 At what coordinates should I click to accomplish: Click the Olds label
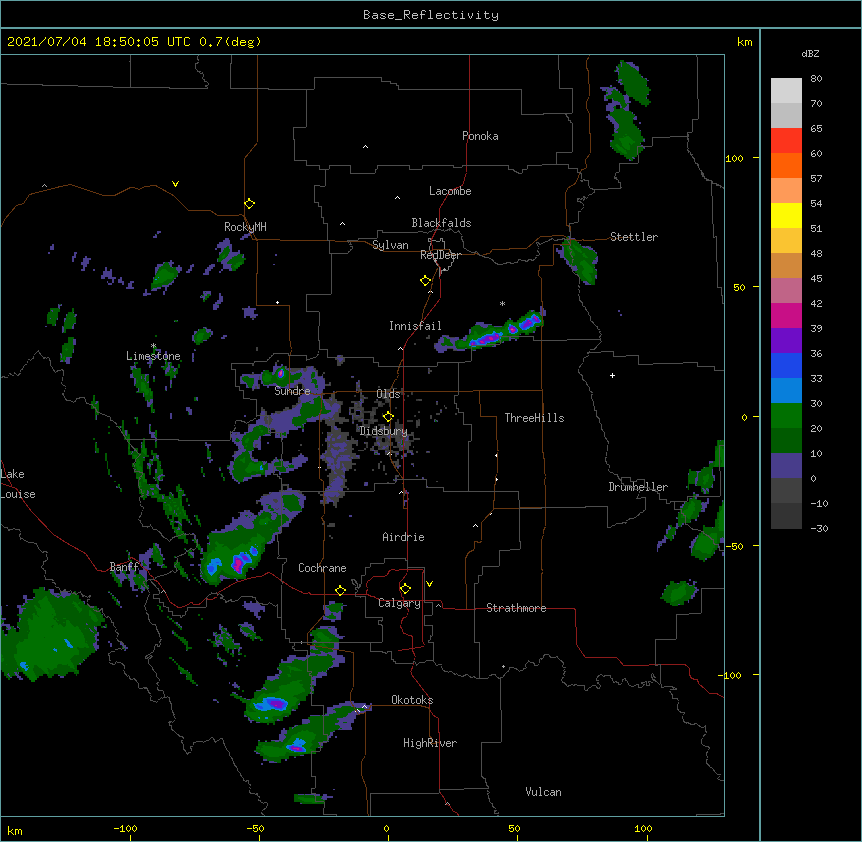[388, 394]
